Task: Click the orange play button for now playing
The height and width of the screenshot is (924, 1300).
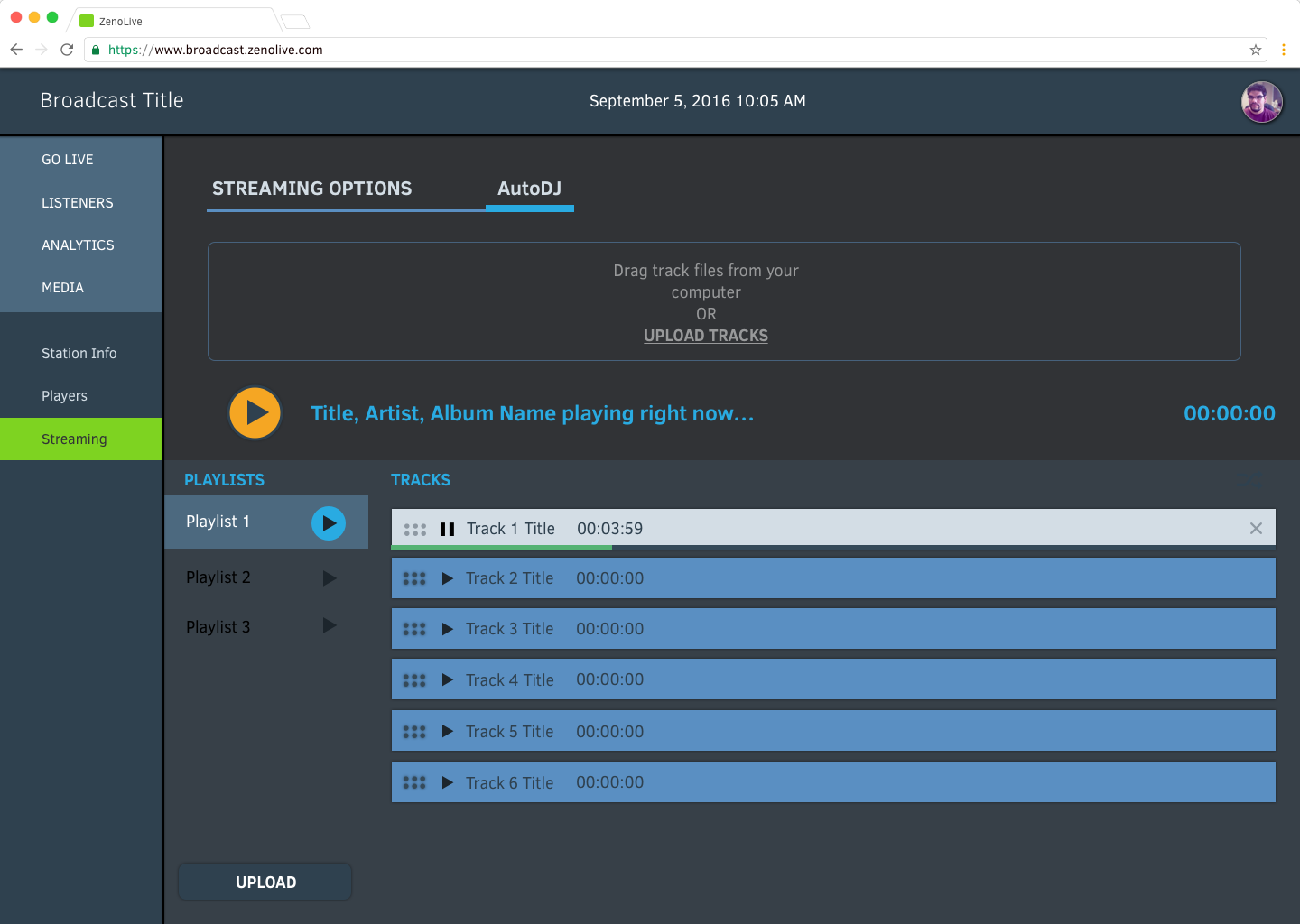Action: pyautogui.click(x=255, y=413)
